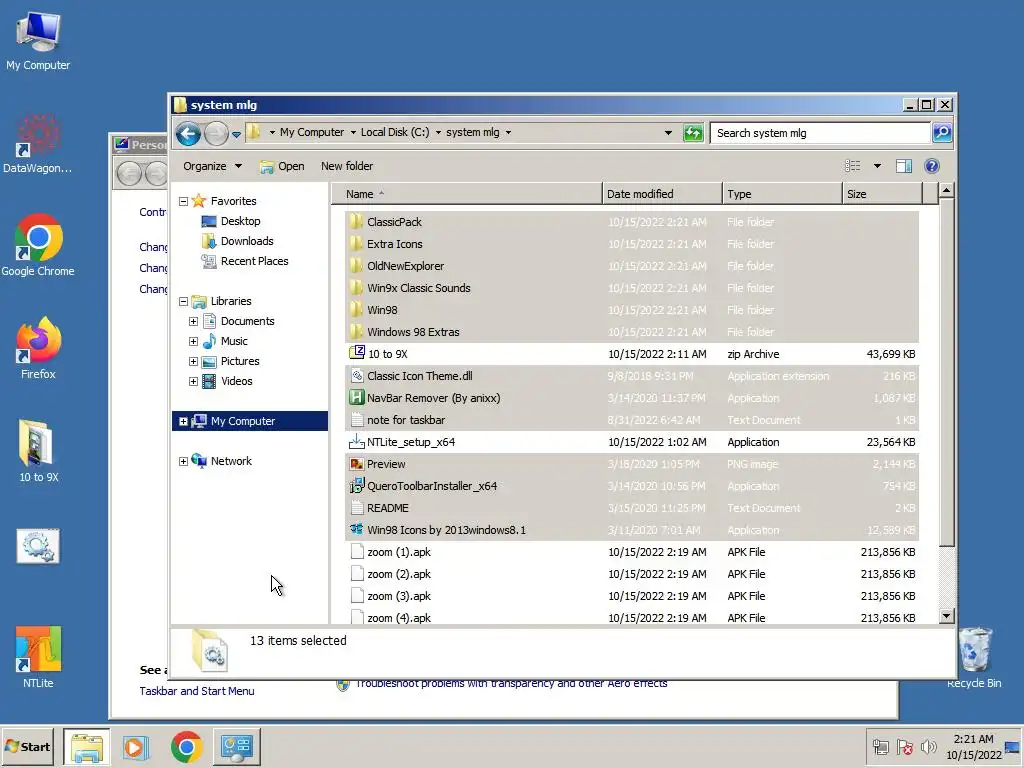The image size is (1024, 768).
Task: Go back with the Explorer Back arrow
Action: tap(188, 134)
